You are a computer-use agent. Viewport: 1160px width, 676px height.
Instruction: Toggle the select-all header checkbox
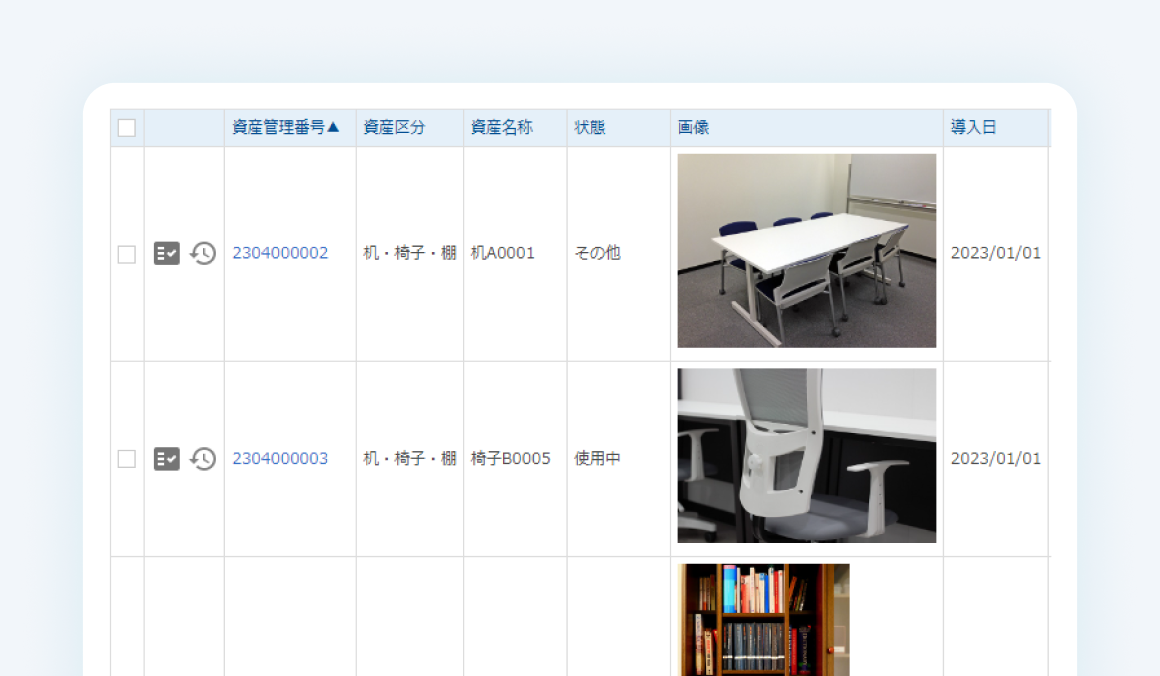(x=127, y=128)
